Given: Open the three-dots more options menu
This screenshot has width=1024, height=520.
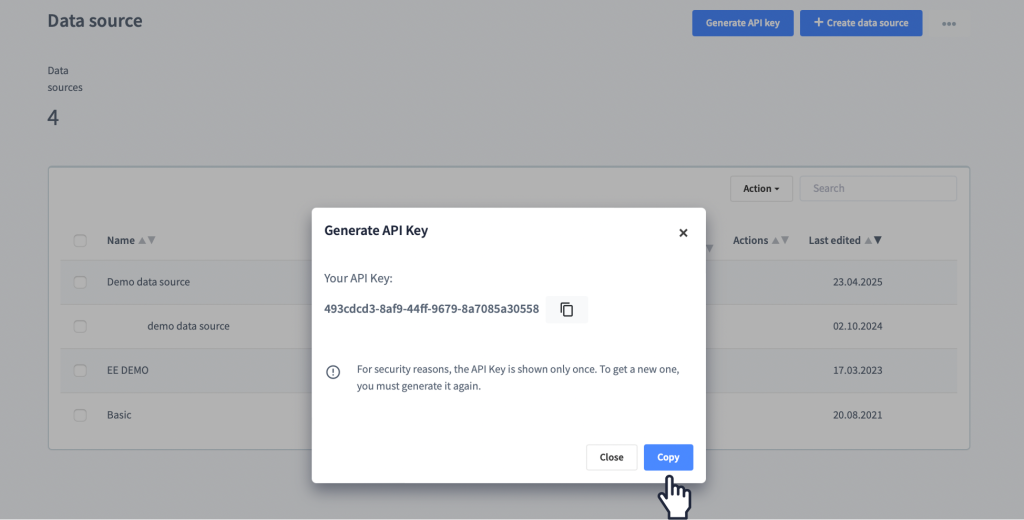Looking at the screenshot, I should [949, 24].
